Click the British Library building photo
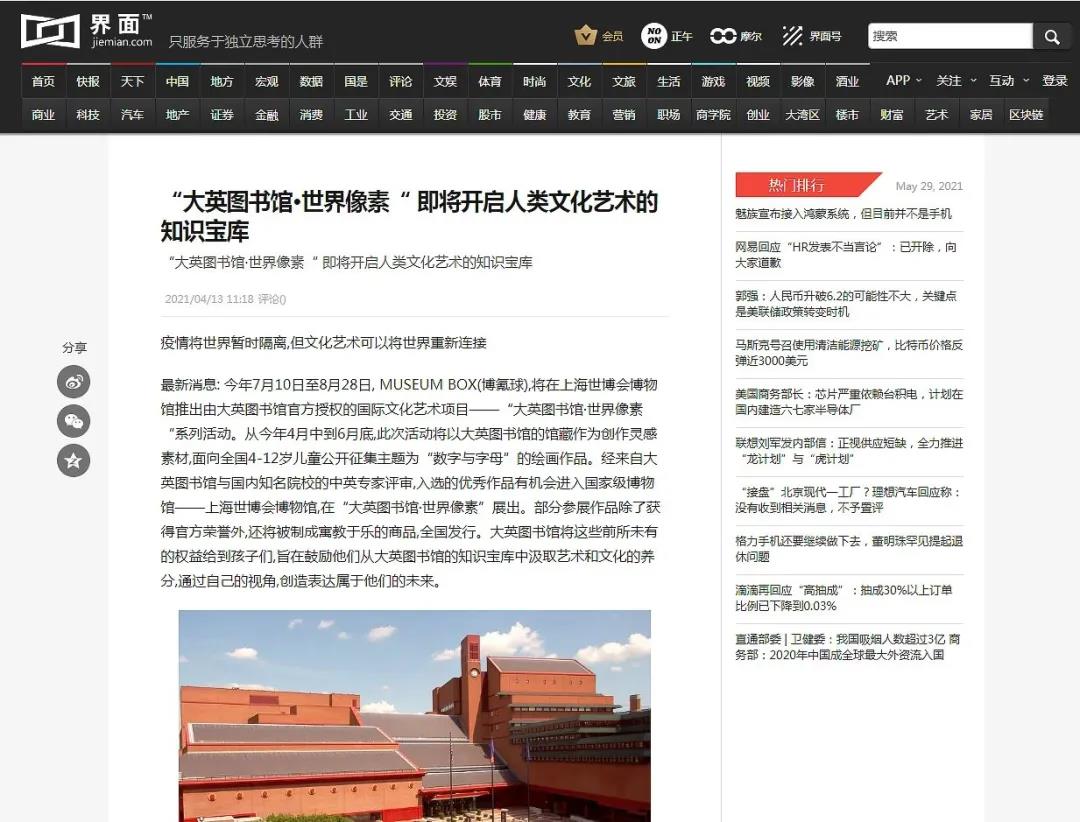 (415, 716)
